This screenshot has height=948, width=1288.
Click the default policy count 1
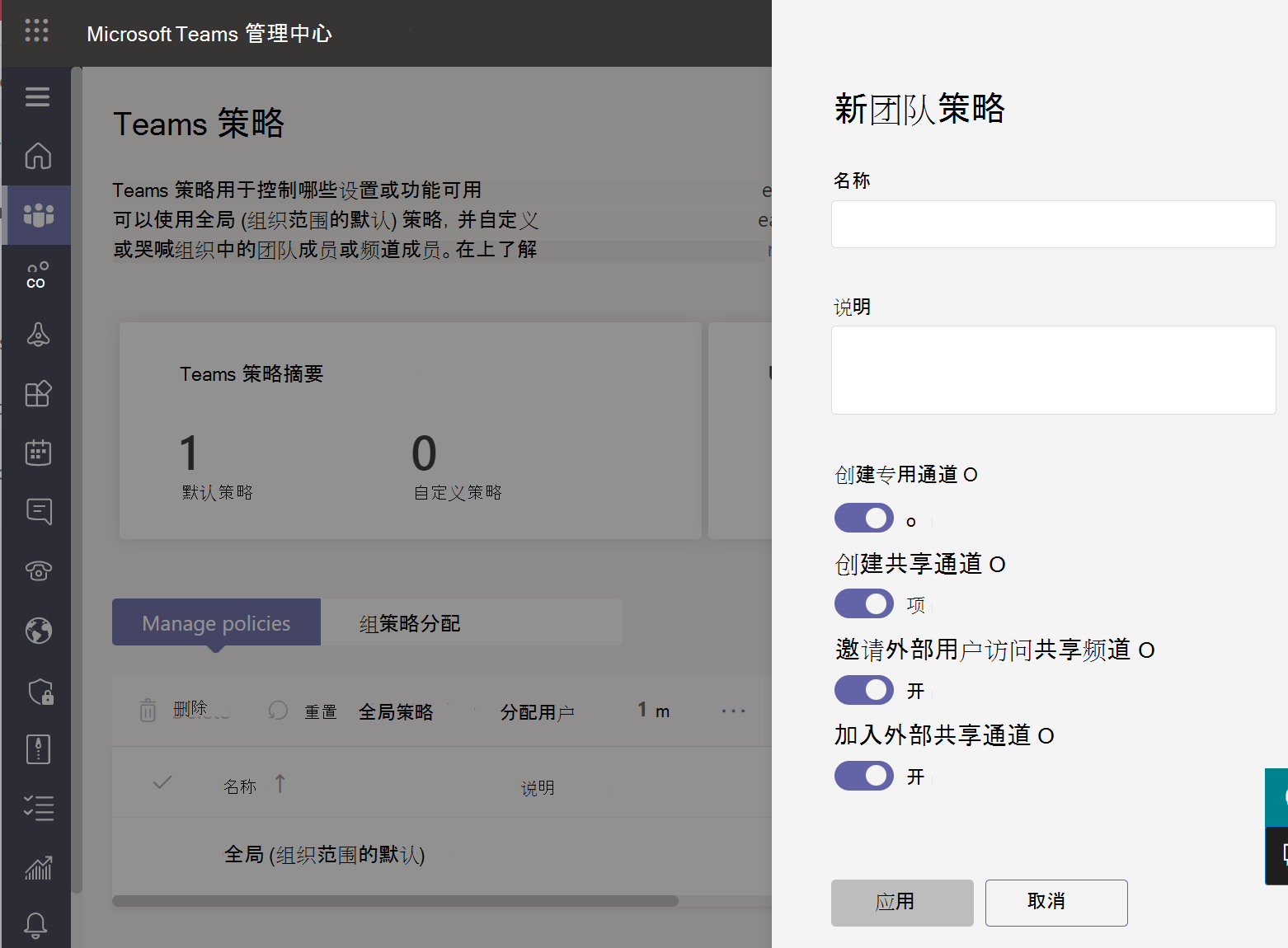(190, 453)
